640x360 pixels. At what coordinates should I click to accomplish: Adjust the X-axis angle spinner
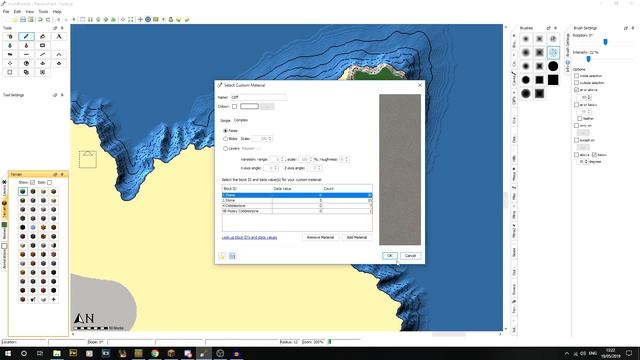click(x=270, y=168)
